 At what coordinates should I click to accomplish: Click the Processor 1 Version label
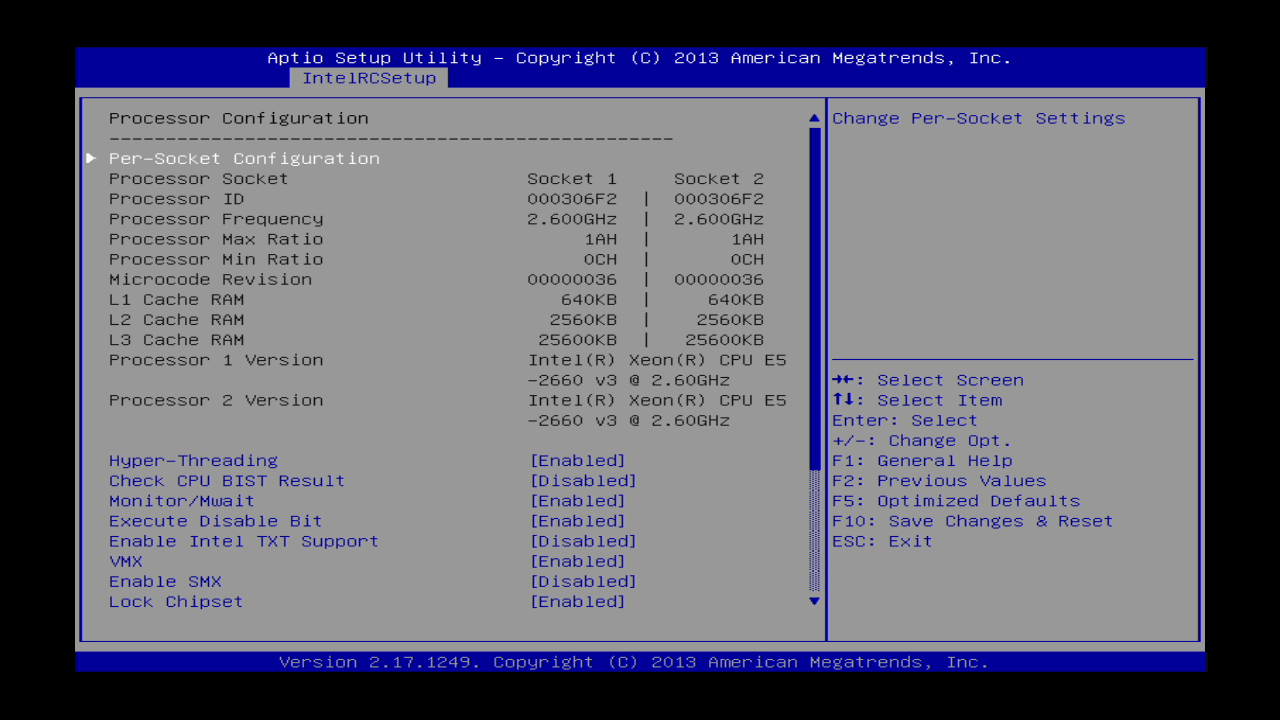point(216,360)
